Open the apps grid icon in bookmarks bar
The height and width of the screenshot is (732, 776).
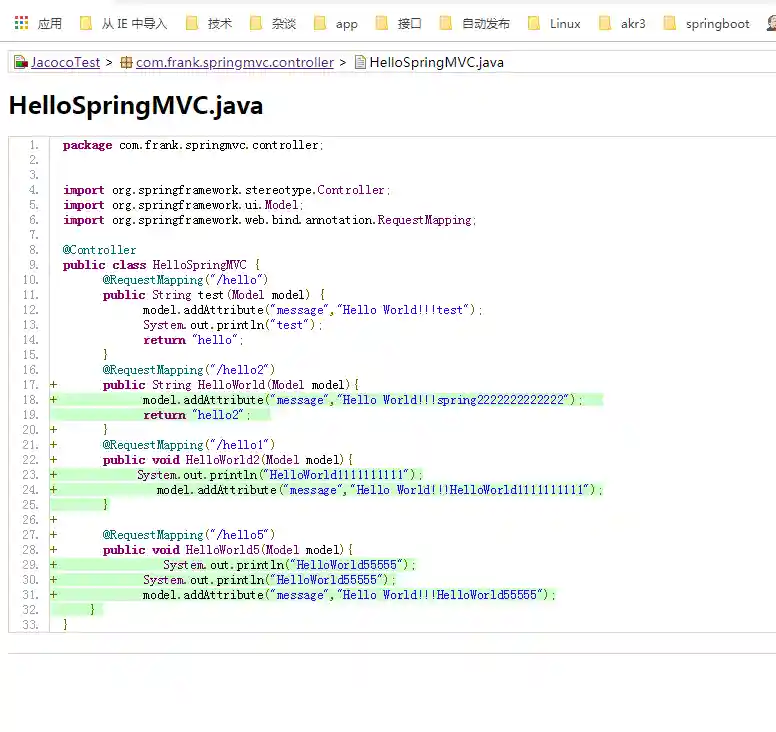22,23
